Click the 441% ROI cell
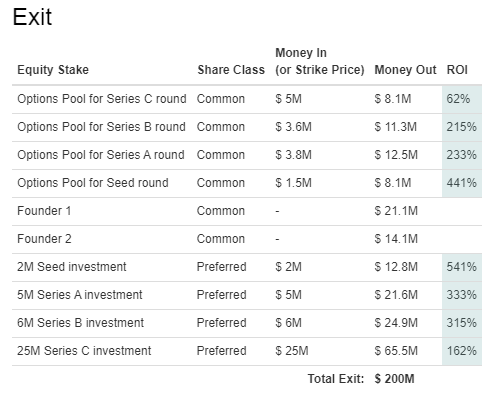The image size is (493, 395). tap(462, 183)
